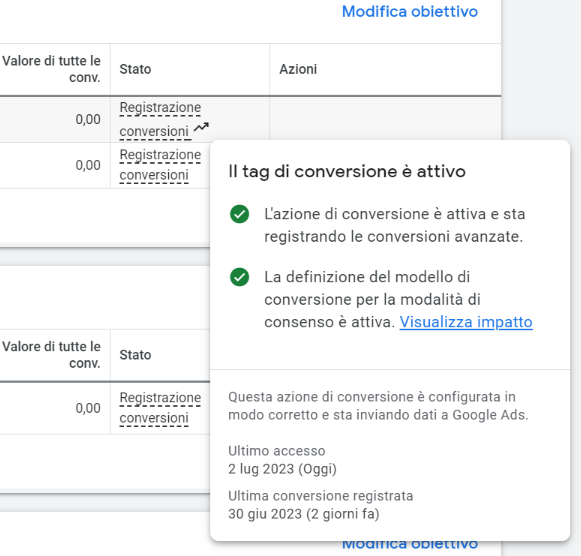Click the 0,00 value in the lower table
Screen dimensions: 581x556
88,408
